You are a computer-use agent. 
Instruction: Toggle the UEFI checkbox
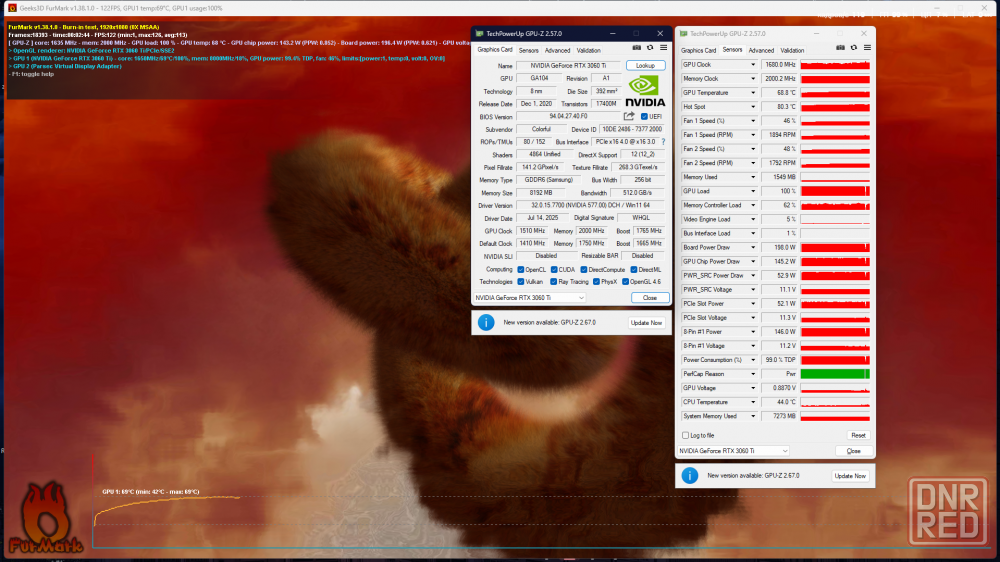tap(643, 116)
